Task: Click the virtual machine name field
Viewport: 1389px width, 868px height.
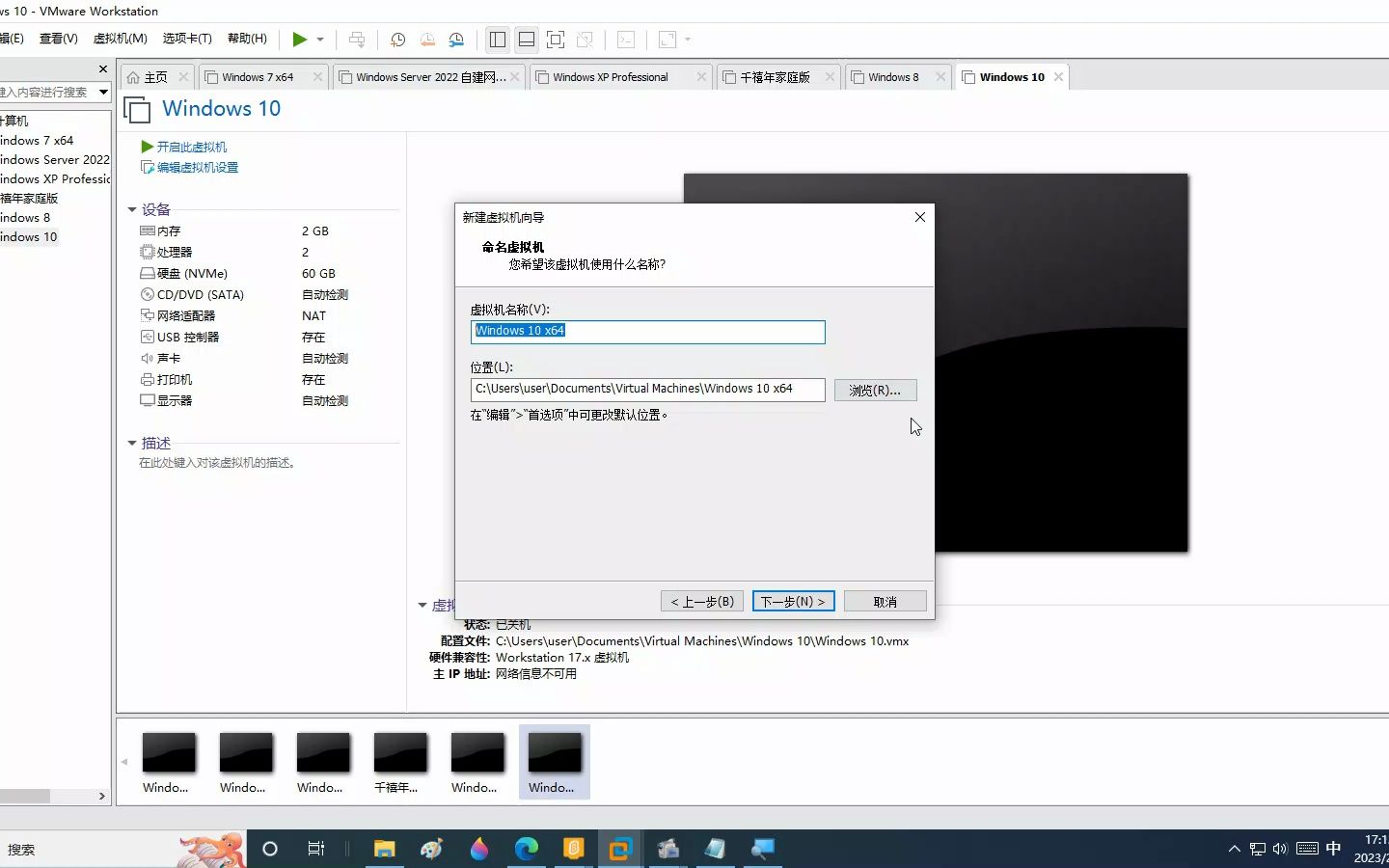Action: tap(647, 331)
